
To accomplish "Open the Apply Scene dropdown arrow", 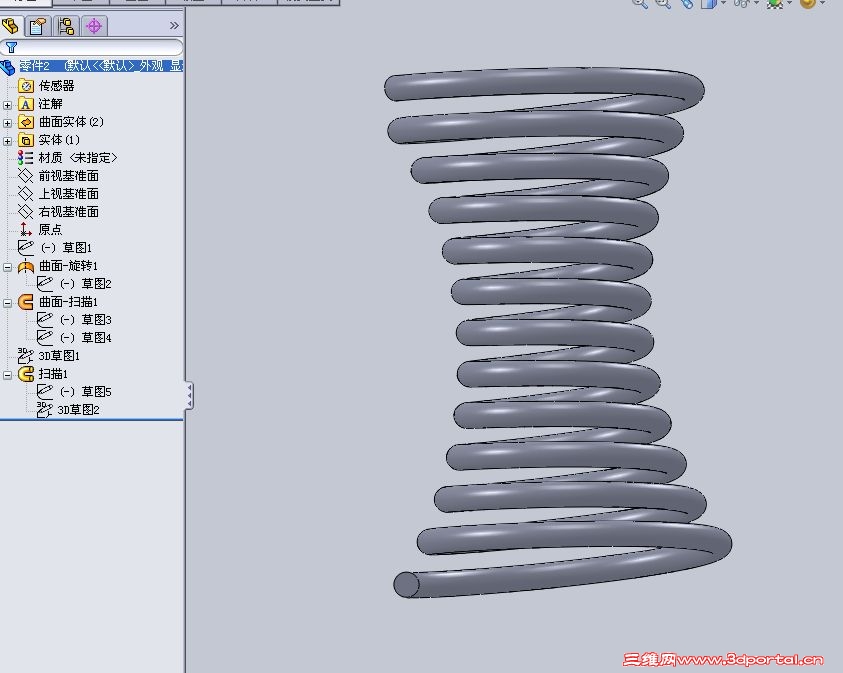I will click(823, 3).
